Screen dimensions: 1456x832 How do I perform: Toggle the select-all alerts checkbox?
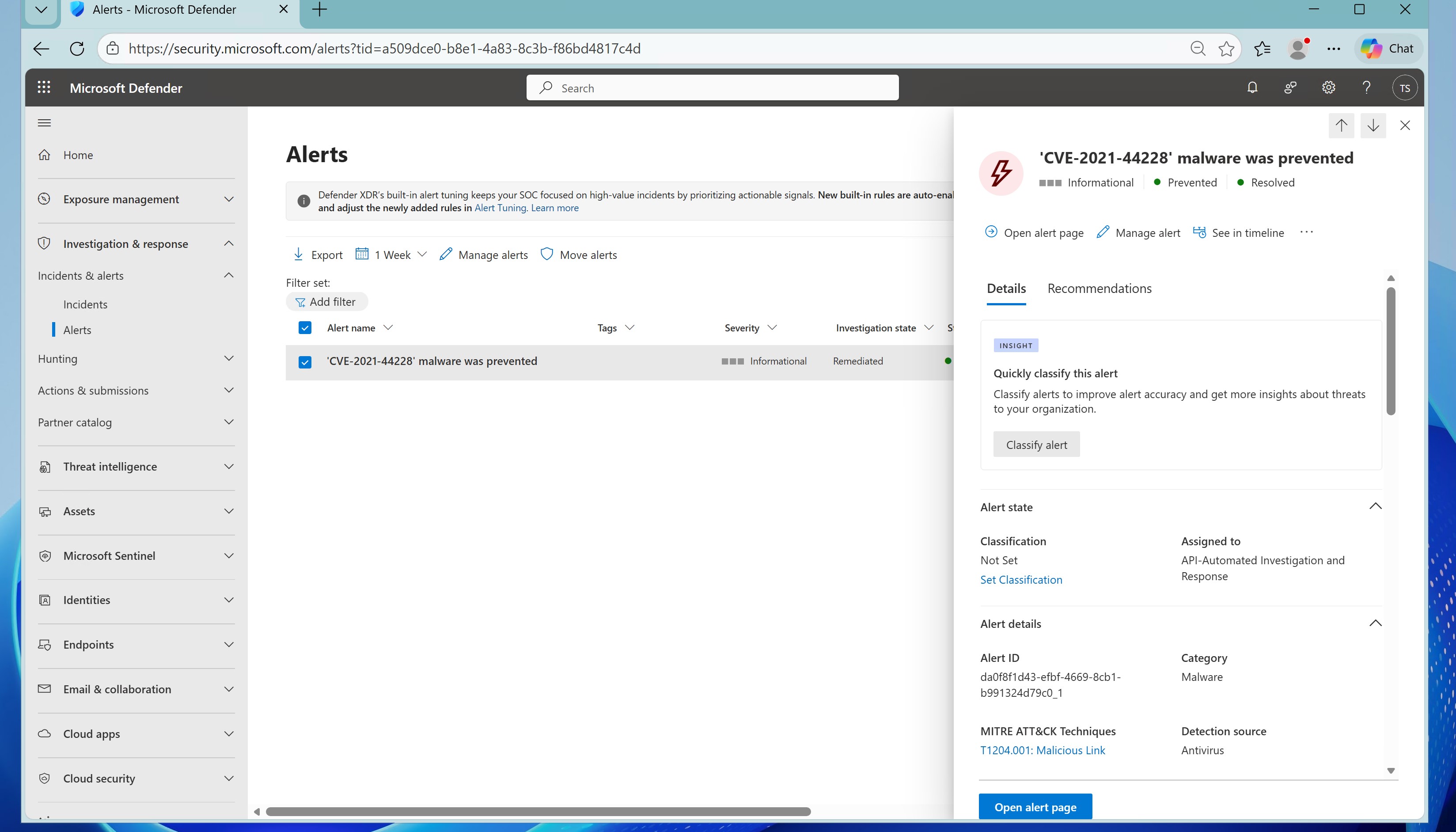305,327
